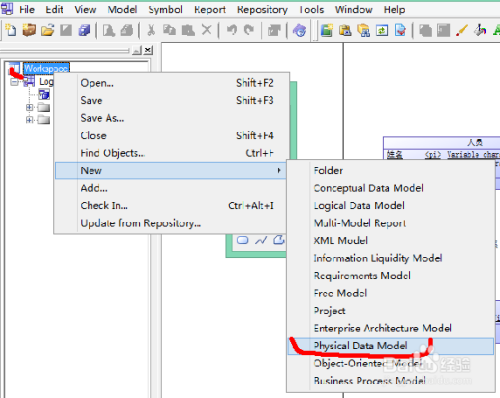Open the Report menu
Screen dimensions: 500x398
[x=210, y=10]
